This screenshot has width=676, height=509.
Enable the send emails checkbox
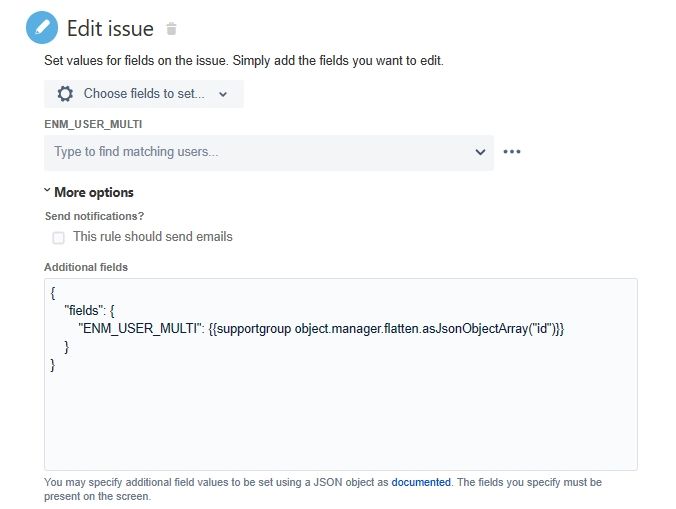(x=58, y=237)
